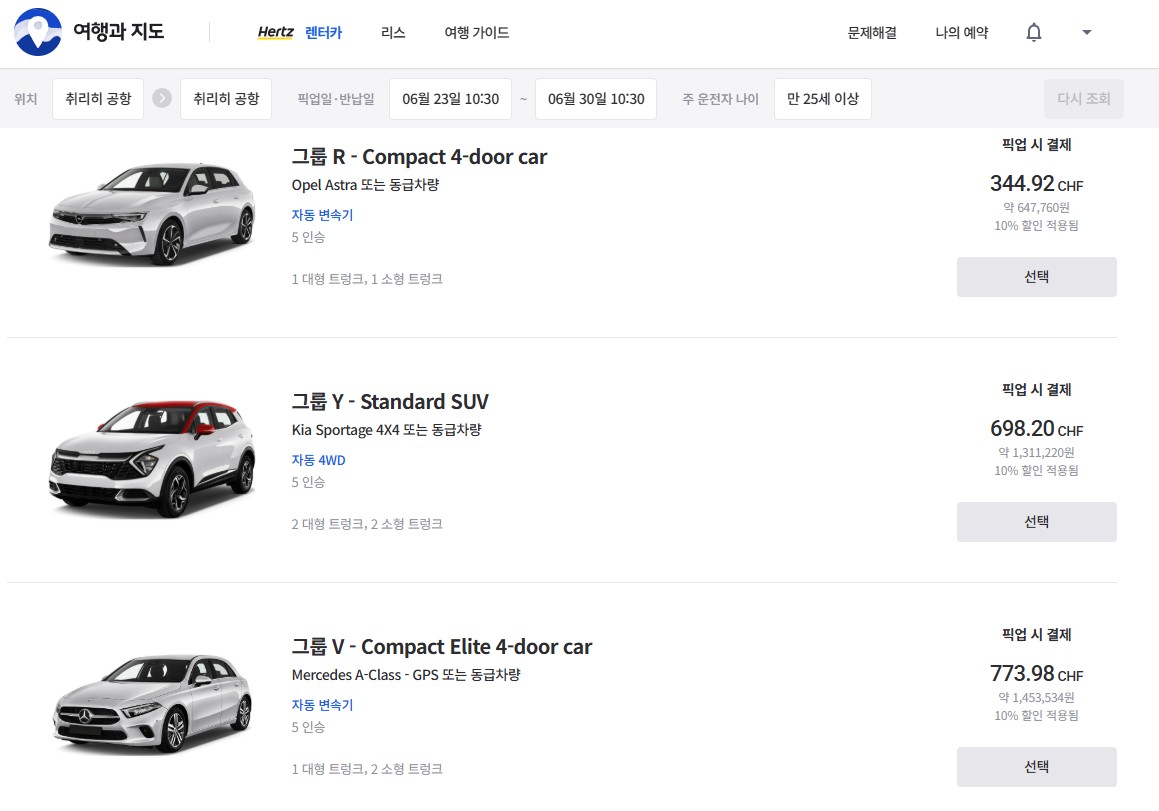
Task: Open driver age 만 25세 이상 dropdown
Action: click(x=823, y=99)
